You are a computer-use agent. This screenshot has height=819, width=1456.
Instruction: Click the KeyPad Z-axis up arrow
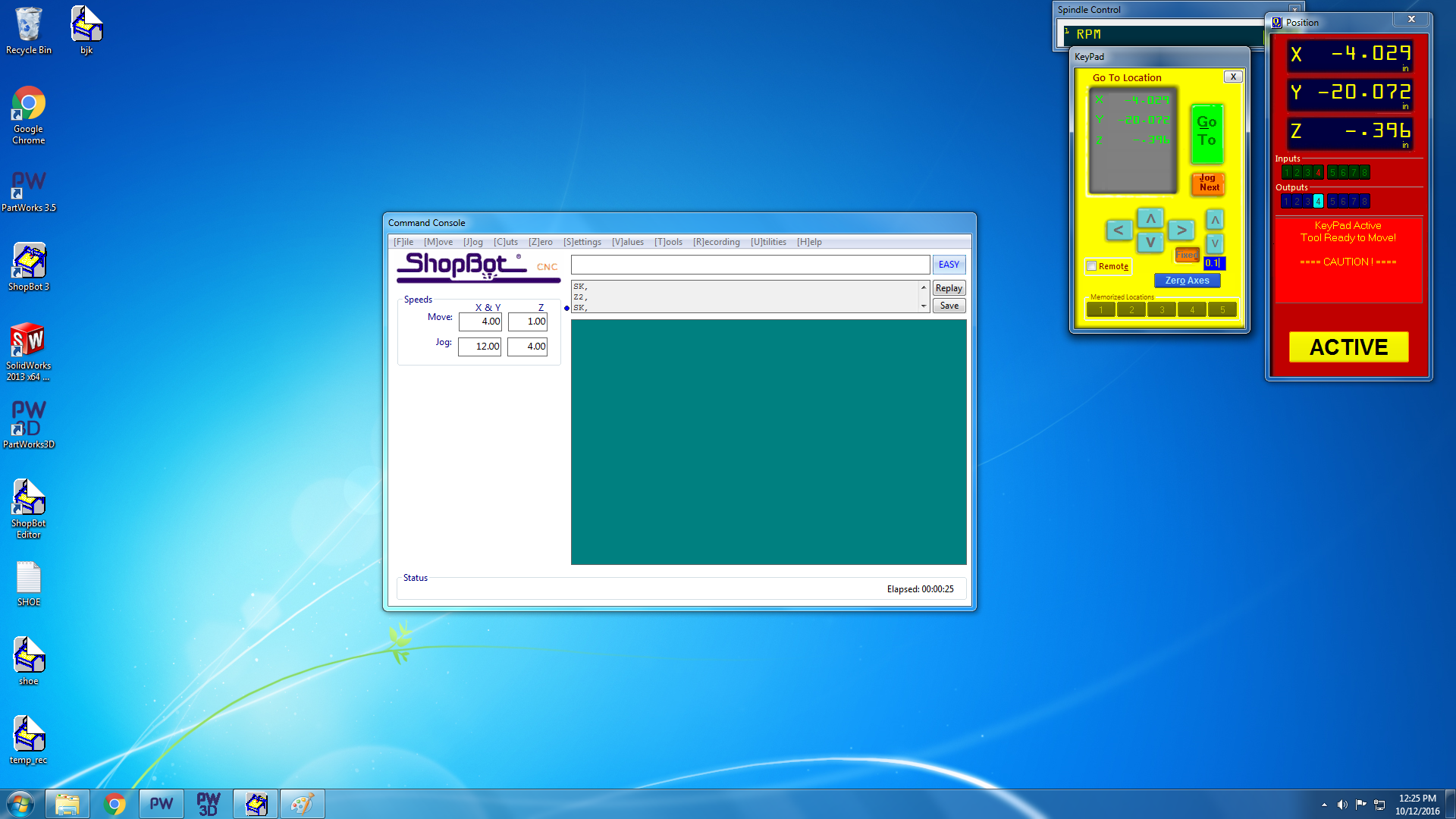point(1215,220)
